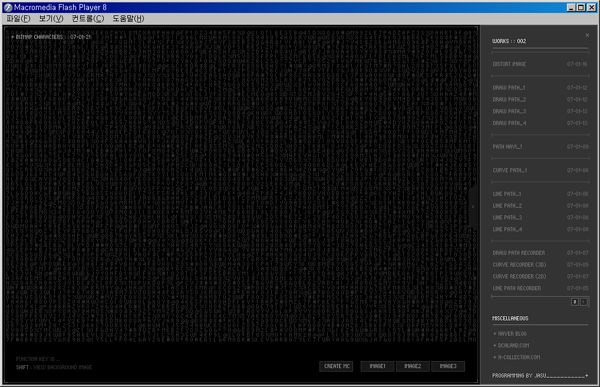This screenshot has height=387, width=600.
Task: Open the CURVE RECORDER (2D) entry
Action: pyautogui.click(x=540, y=276)
